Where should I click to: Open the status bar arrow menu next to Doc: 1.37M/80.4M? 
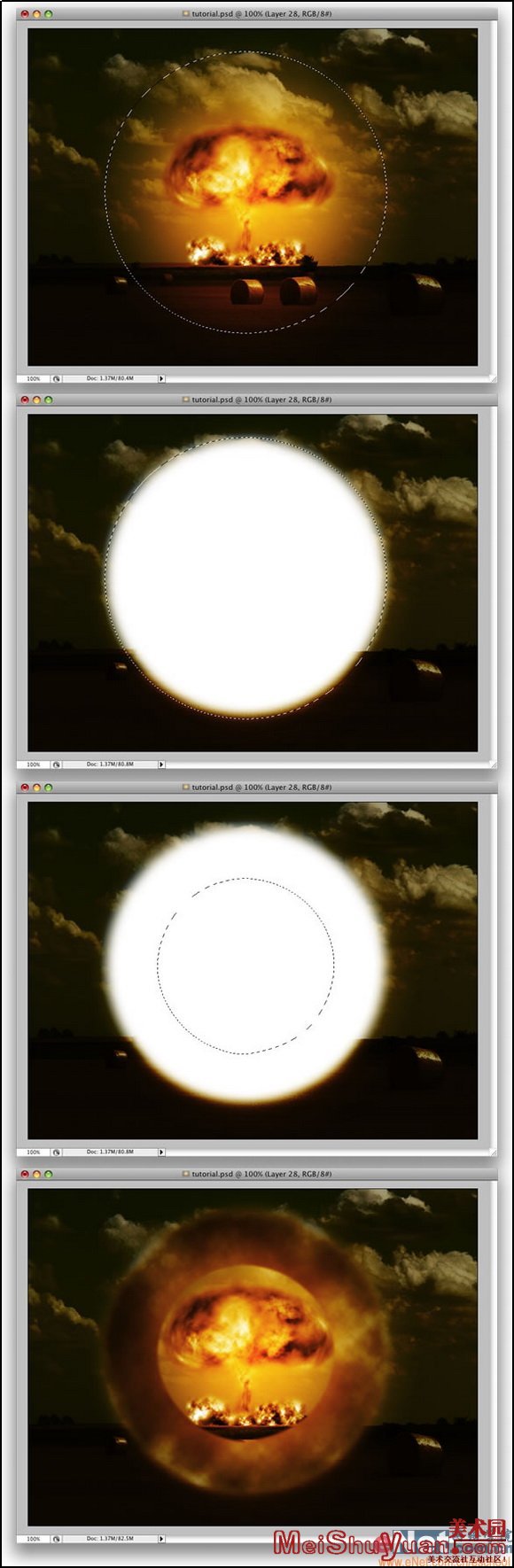click(x=161, y=378)
